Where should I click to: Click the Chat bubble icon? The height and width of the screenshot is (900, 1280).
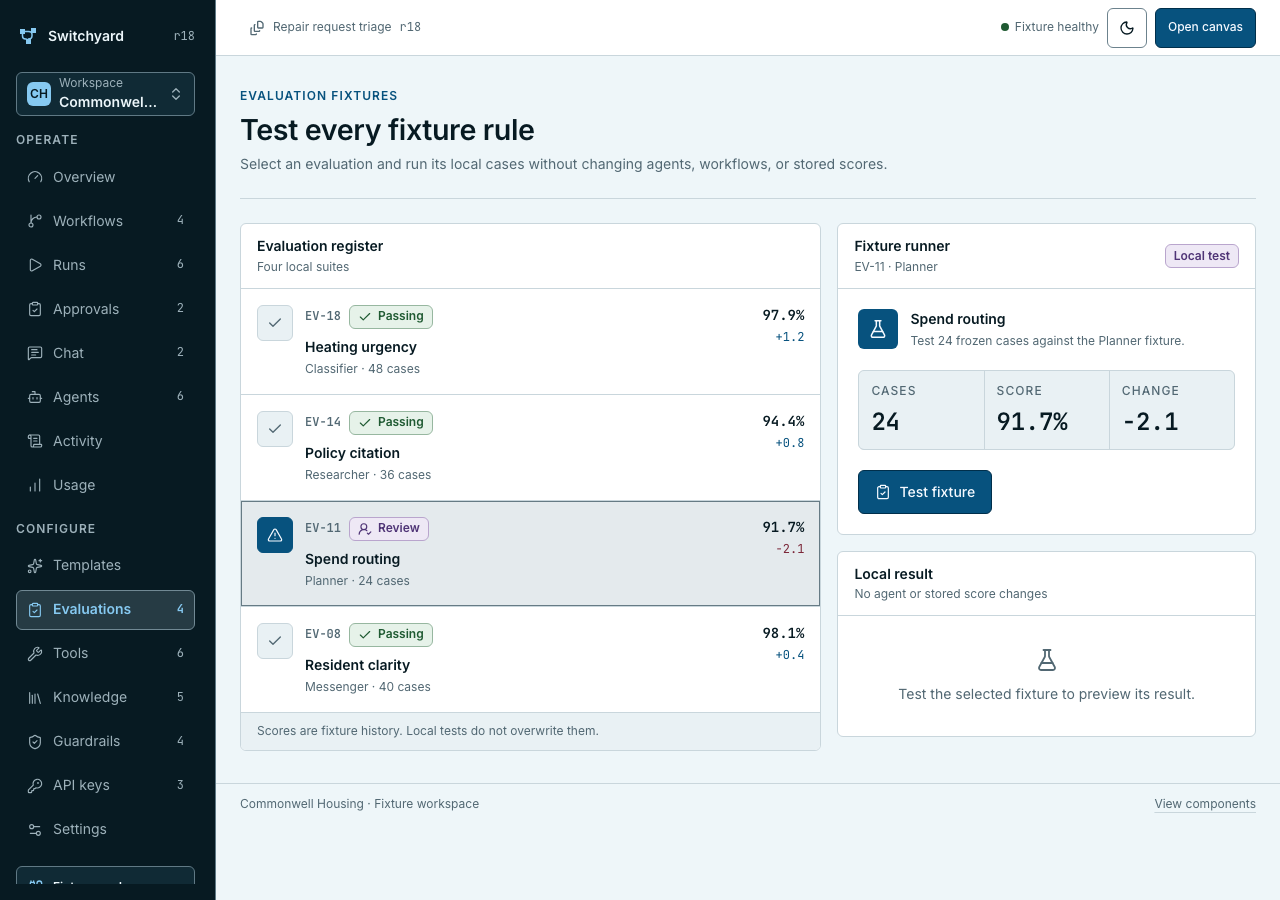click(x=35, y=353)
